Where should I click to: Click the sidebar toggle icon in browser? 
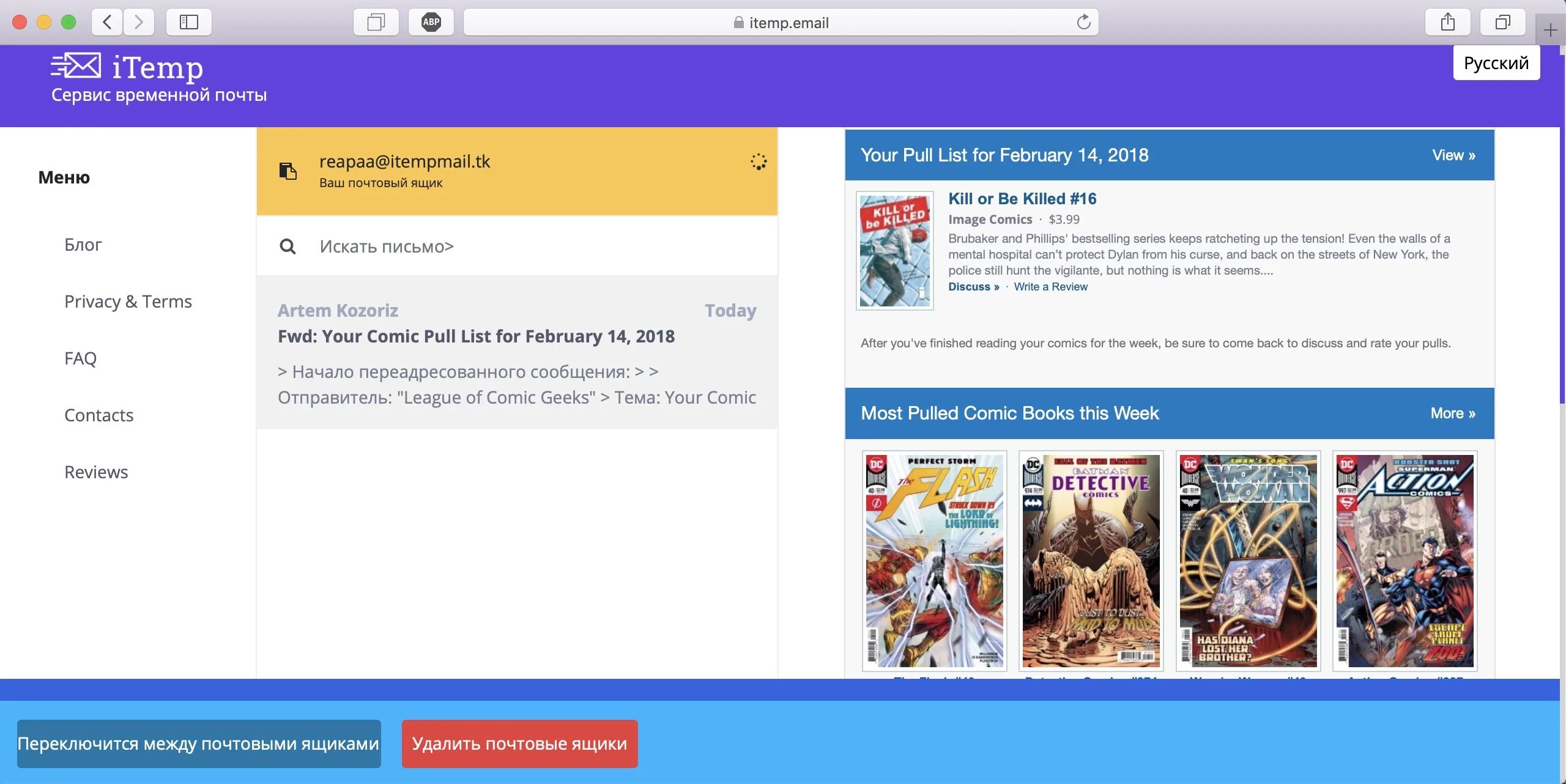tap(189, 22)
